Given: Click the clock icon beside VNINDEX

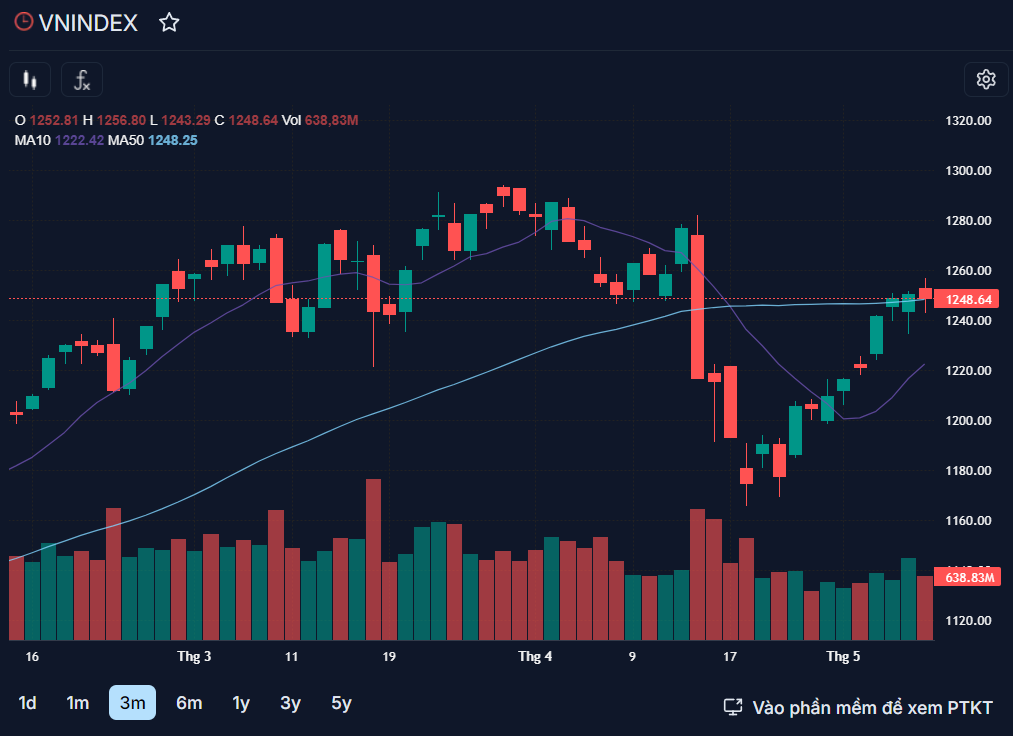Looking at the screenshot, I should (x=23, y=23).
